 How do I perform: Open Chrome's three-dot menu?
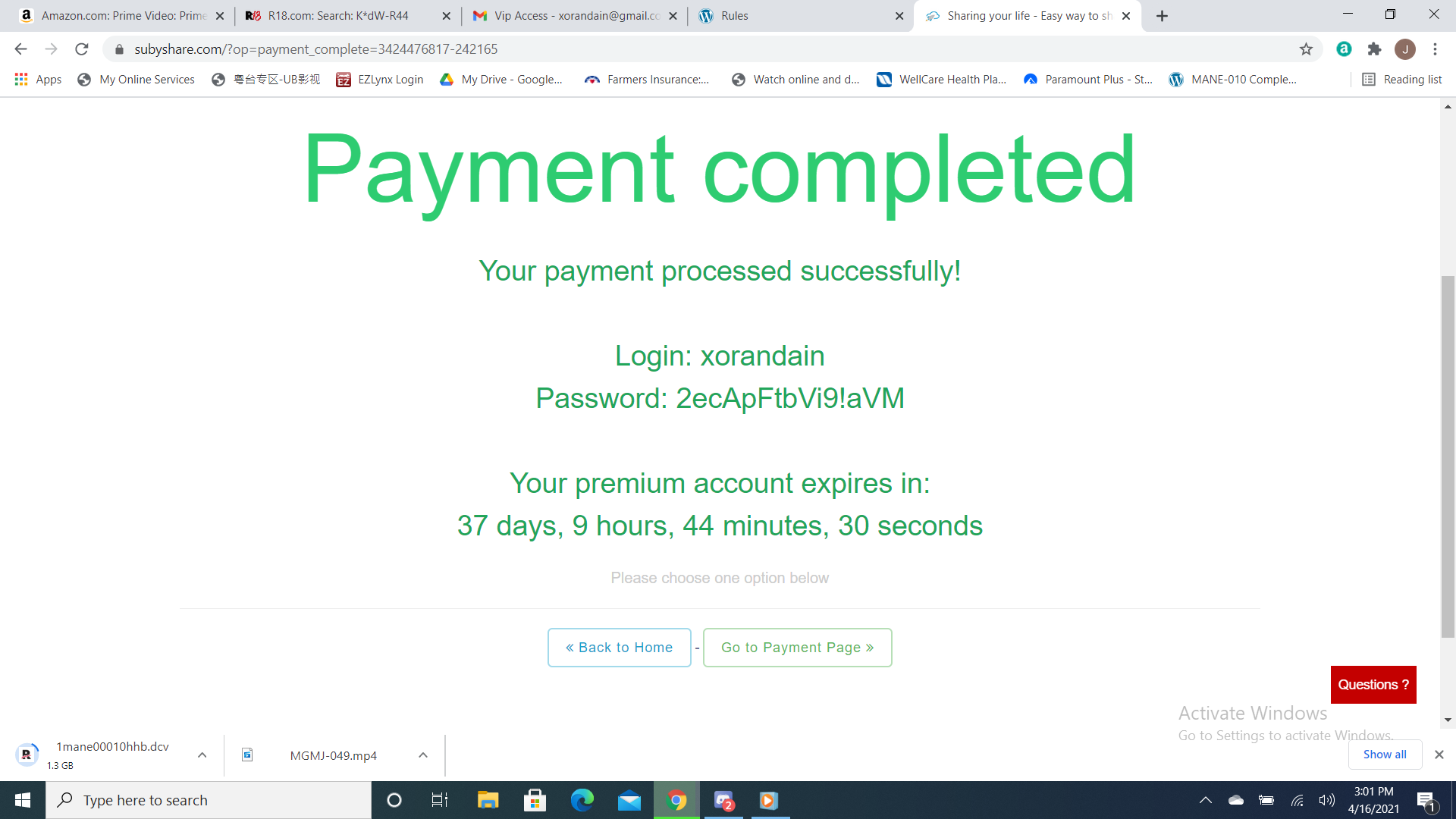point(1435,49)
